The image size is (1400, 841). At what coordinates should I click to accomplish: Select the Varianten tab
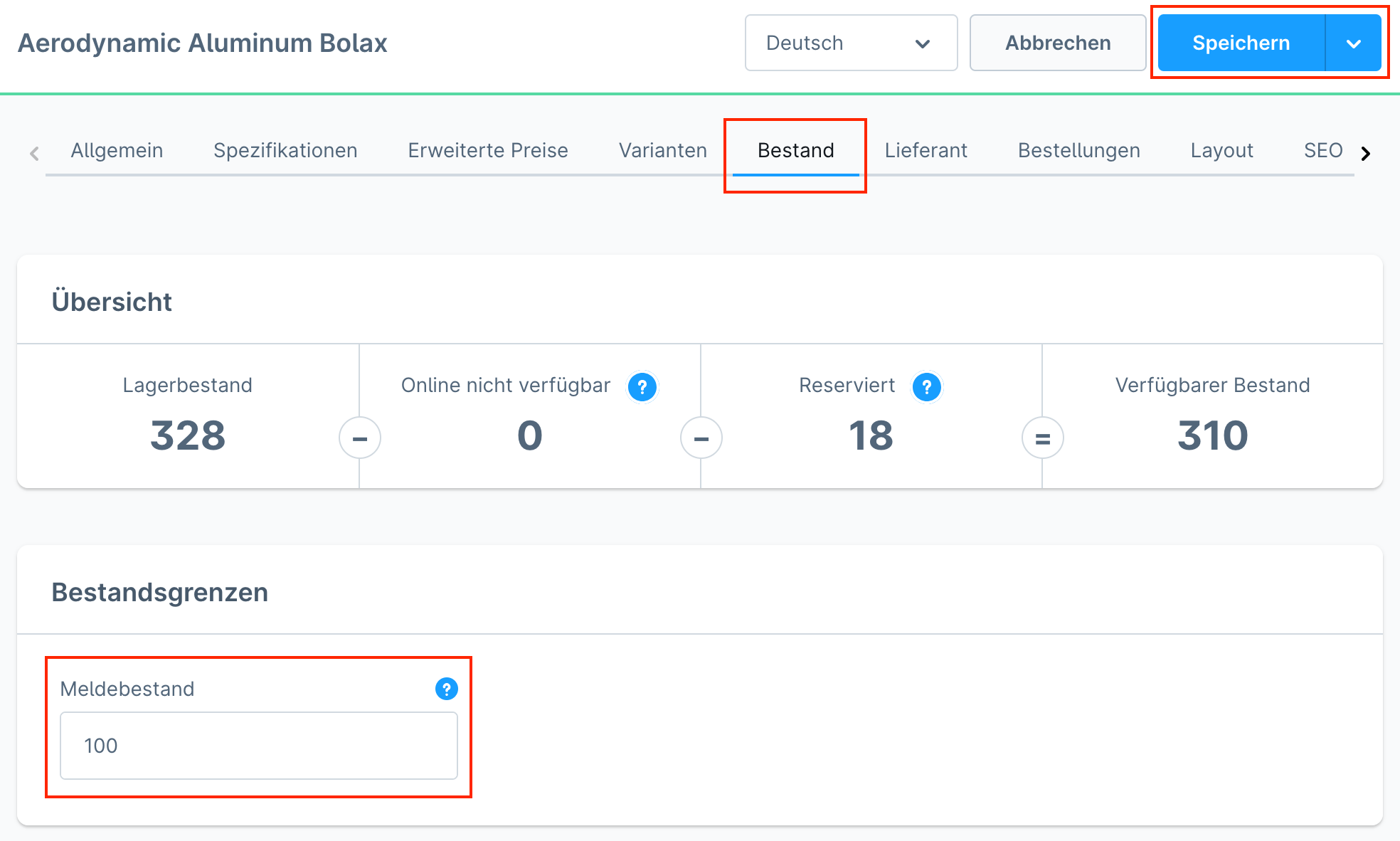pos(662,151)
